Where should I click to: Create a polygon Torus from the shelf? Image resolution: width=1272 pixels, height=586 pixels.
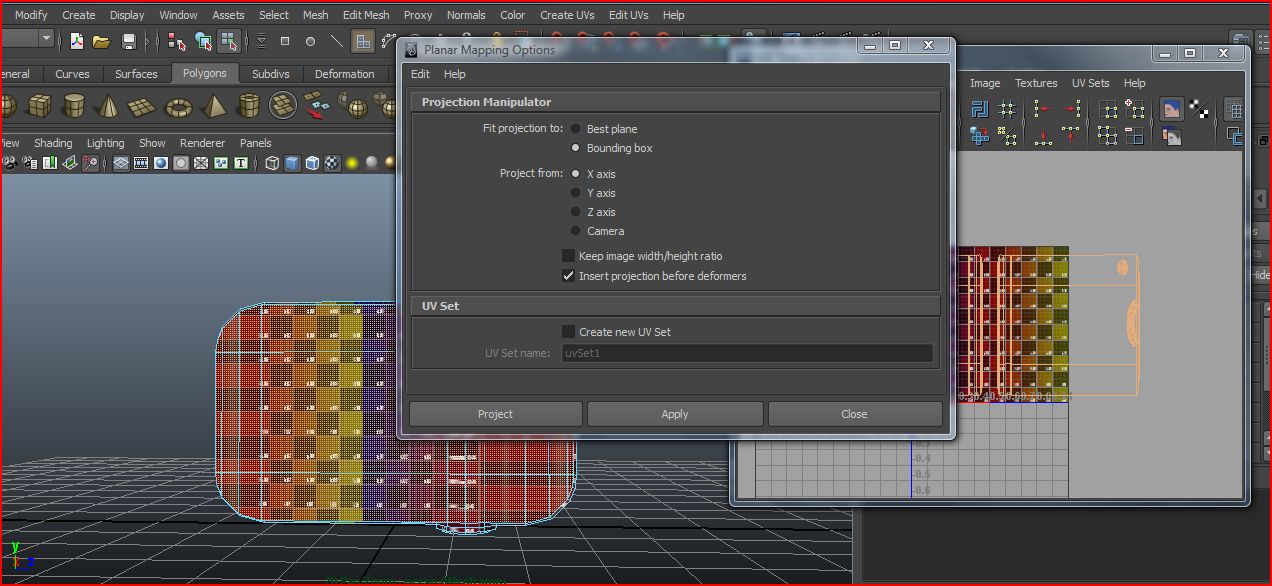(180, 105)
